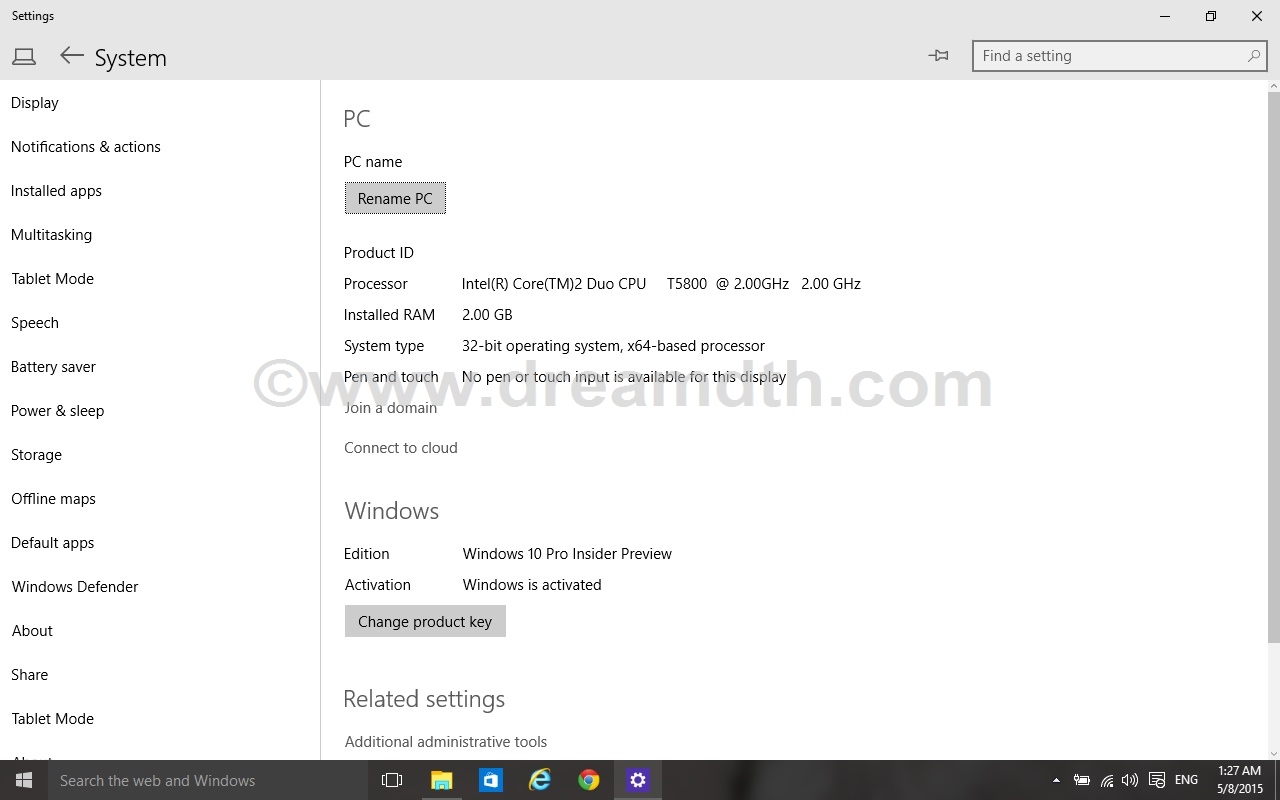Restore down the Settings window
Viewport: 1280px width, 800px height.
[x=1211, y=16]
